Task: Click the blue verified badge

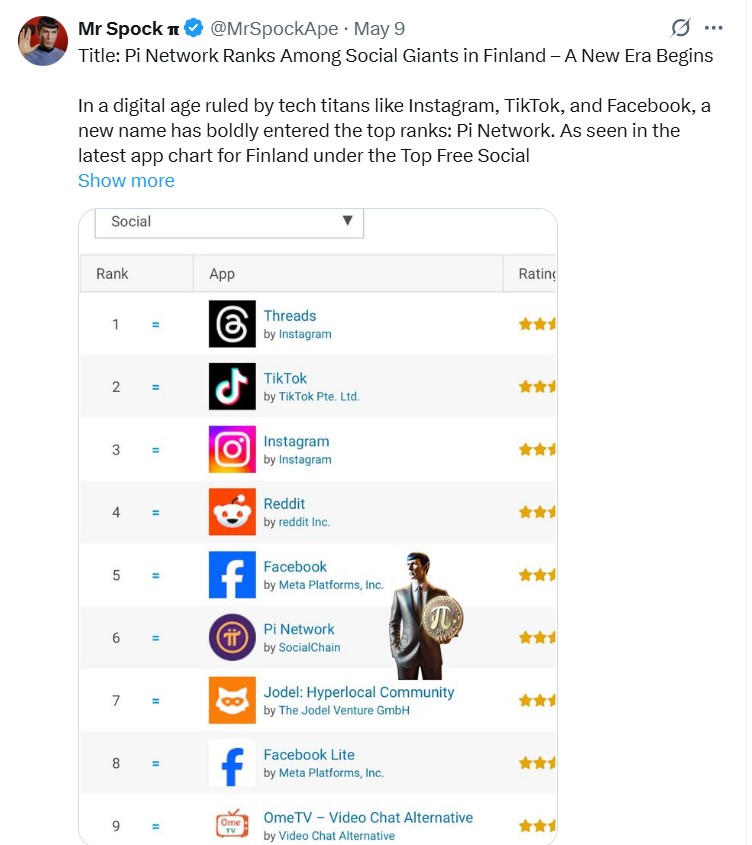Action: [194, 28]
